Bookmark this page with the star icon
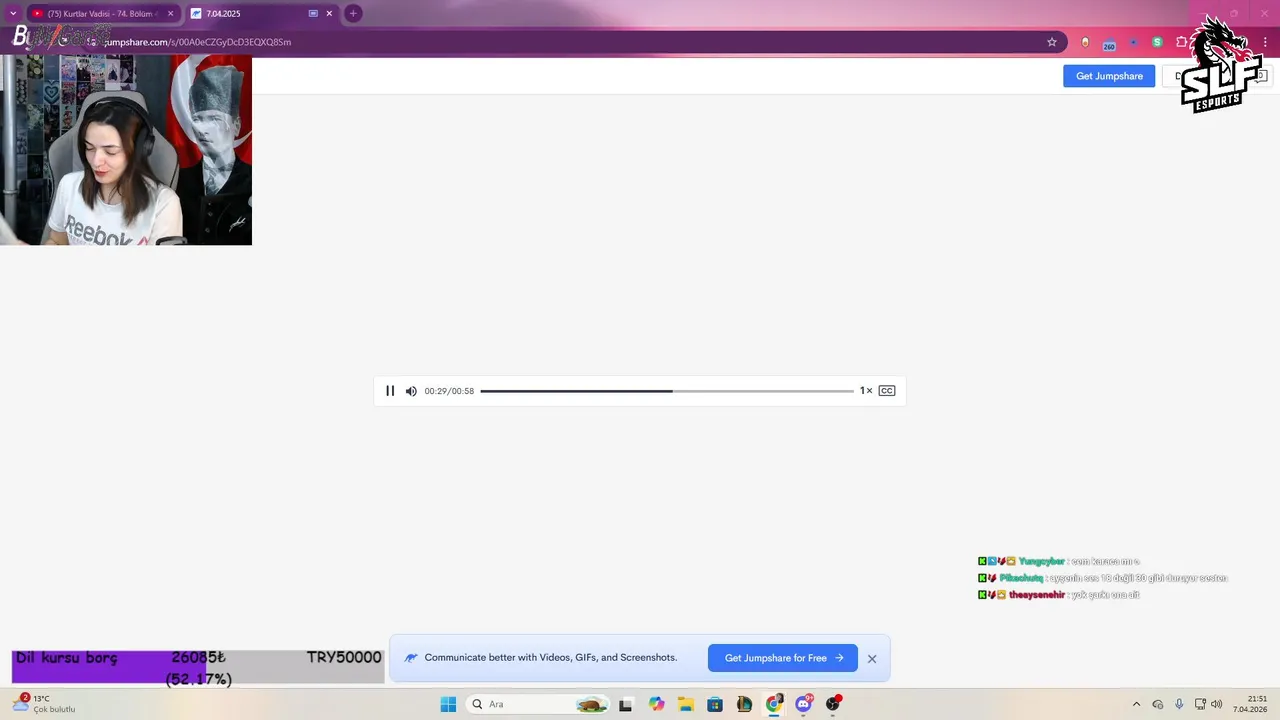 coord(1052,42)
